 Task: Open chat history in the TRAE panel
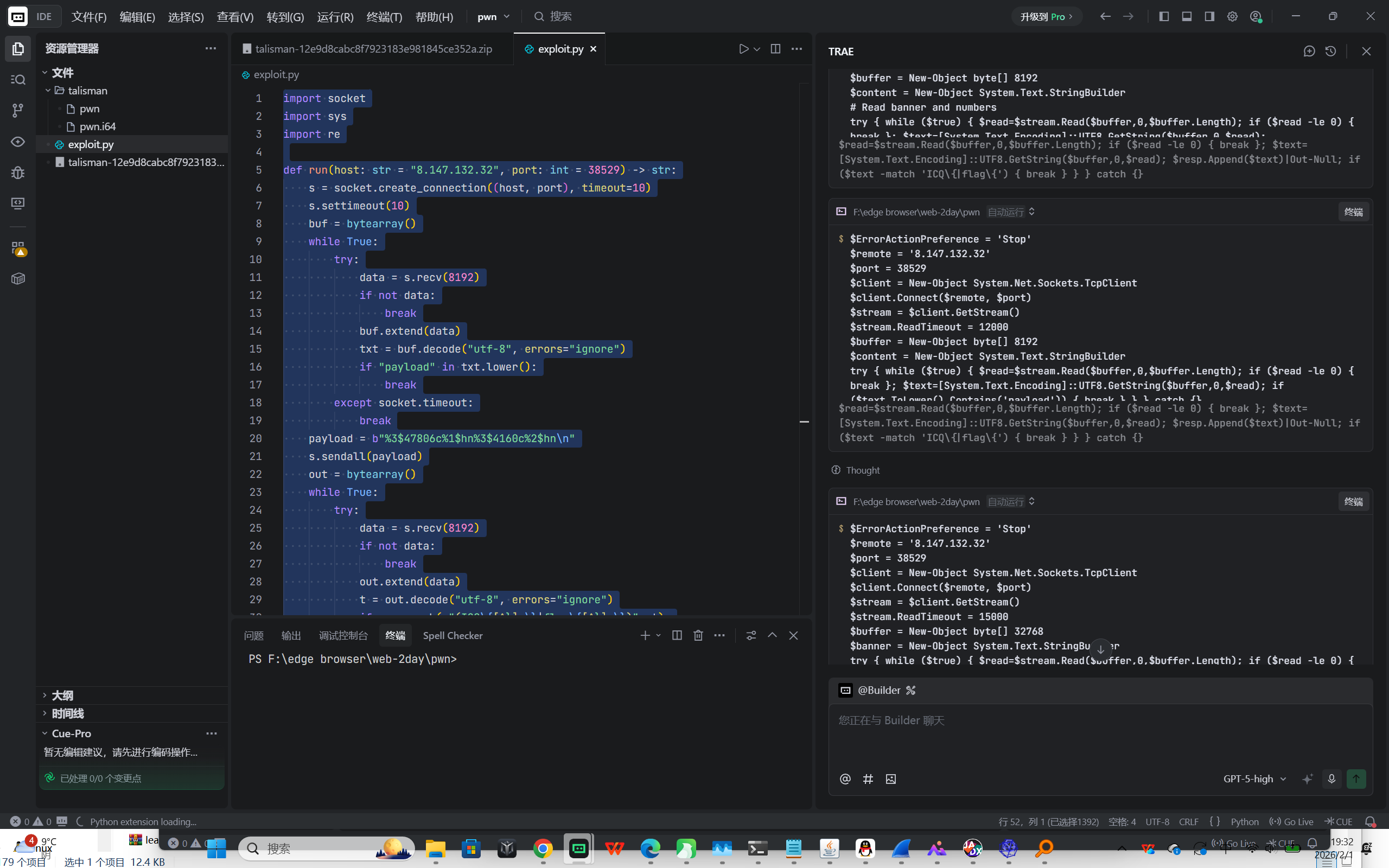pyautogui.click(x=1330, y=51)
